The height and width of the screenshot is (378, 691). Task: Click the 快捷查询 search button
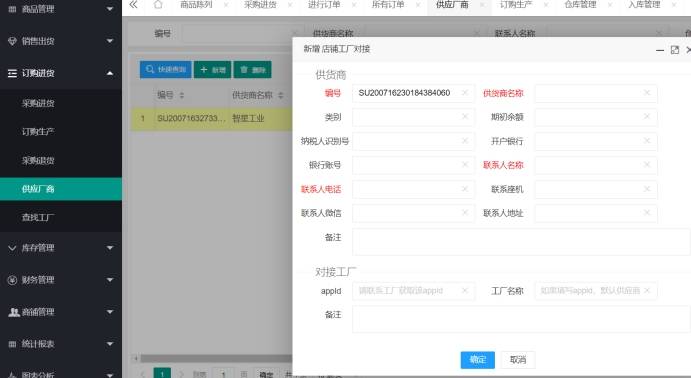click(x=166, y=70)
